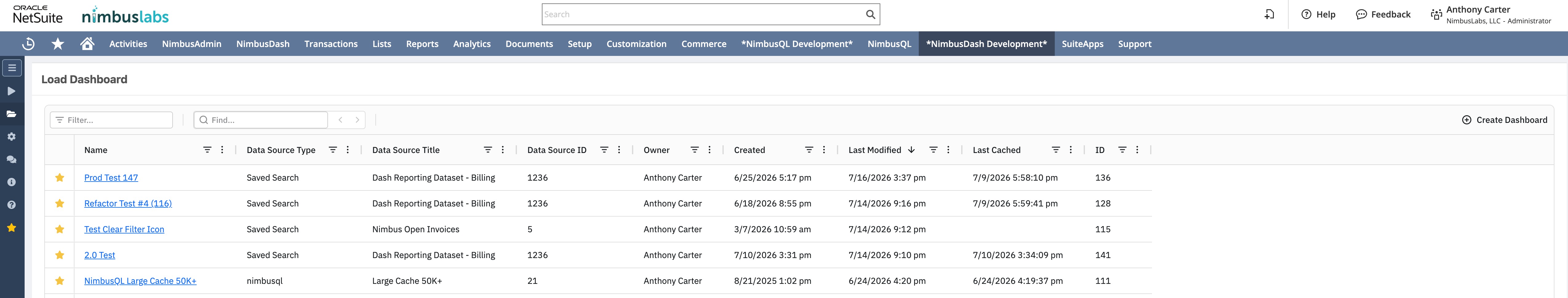Click the Last Modified filter icon
Viewport: 1568px width, 298px height.
[933, 150]
